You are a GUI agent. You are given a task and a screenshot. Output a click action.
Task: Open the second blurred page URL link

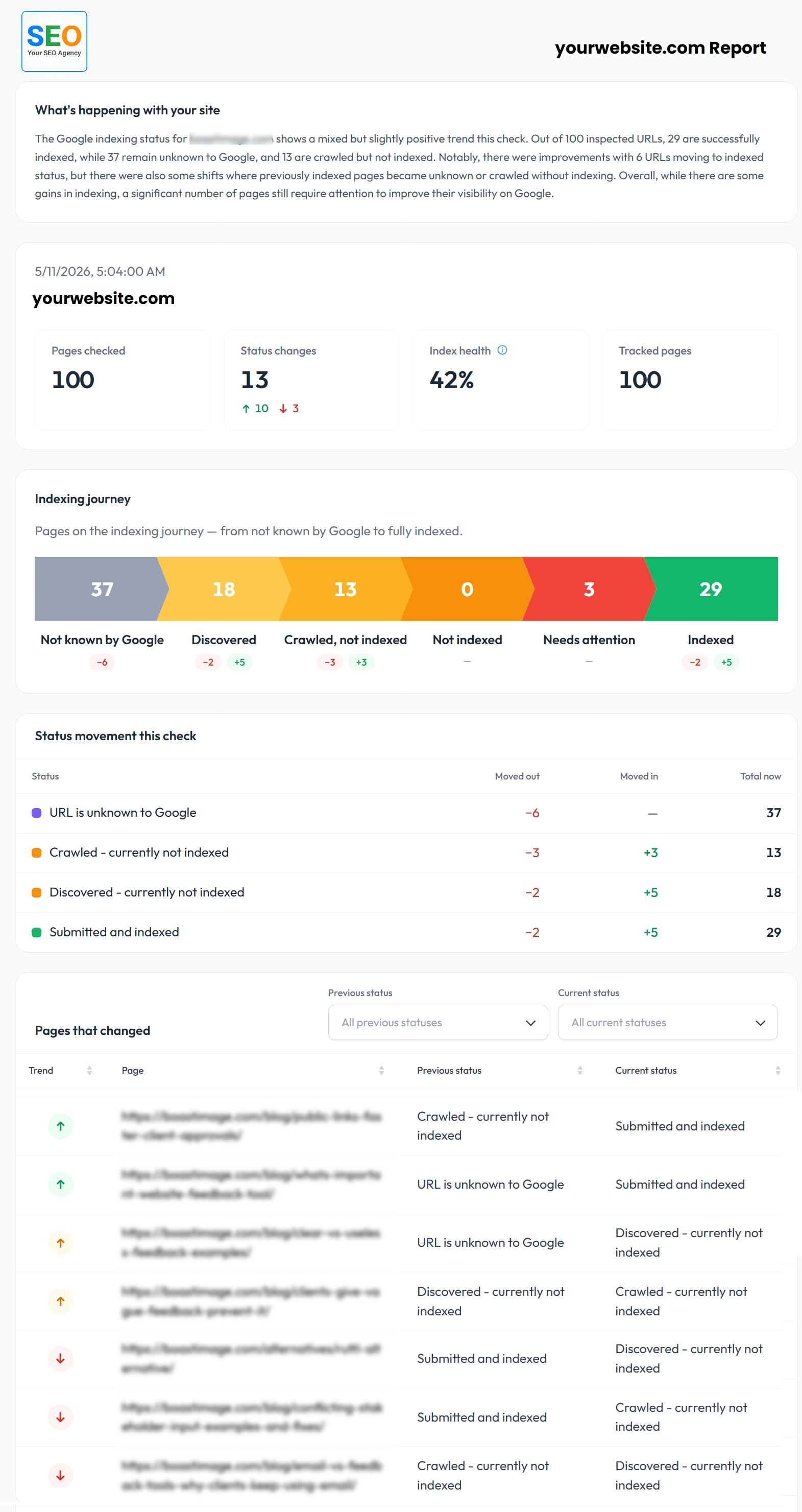(251, 1185)
